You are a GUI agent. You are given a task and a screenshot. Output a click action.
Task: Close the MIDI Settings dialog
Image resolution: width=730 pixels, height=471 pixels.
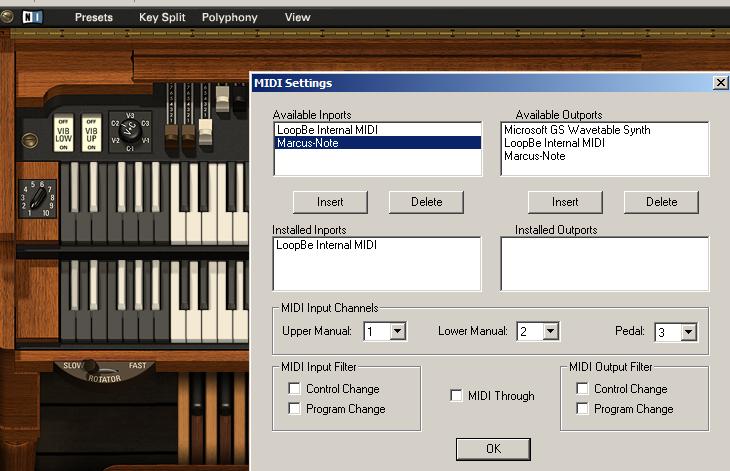click(721, 82)
